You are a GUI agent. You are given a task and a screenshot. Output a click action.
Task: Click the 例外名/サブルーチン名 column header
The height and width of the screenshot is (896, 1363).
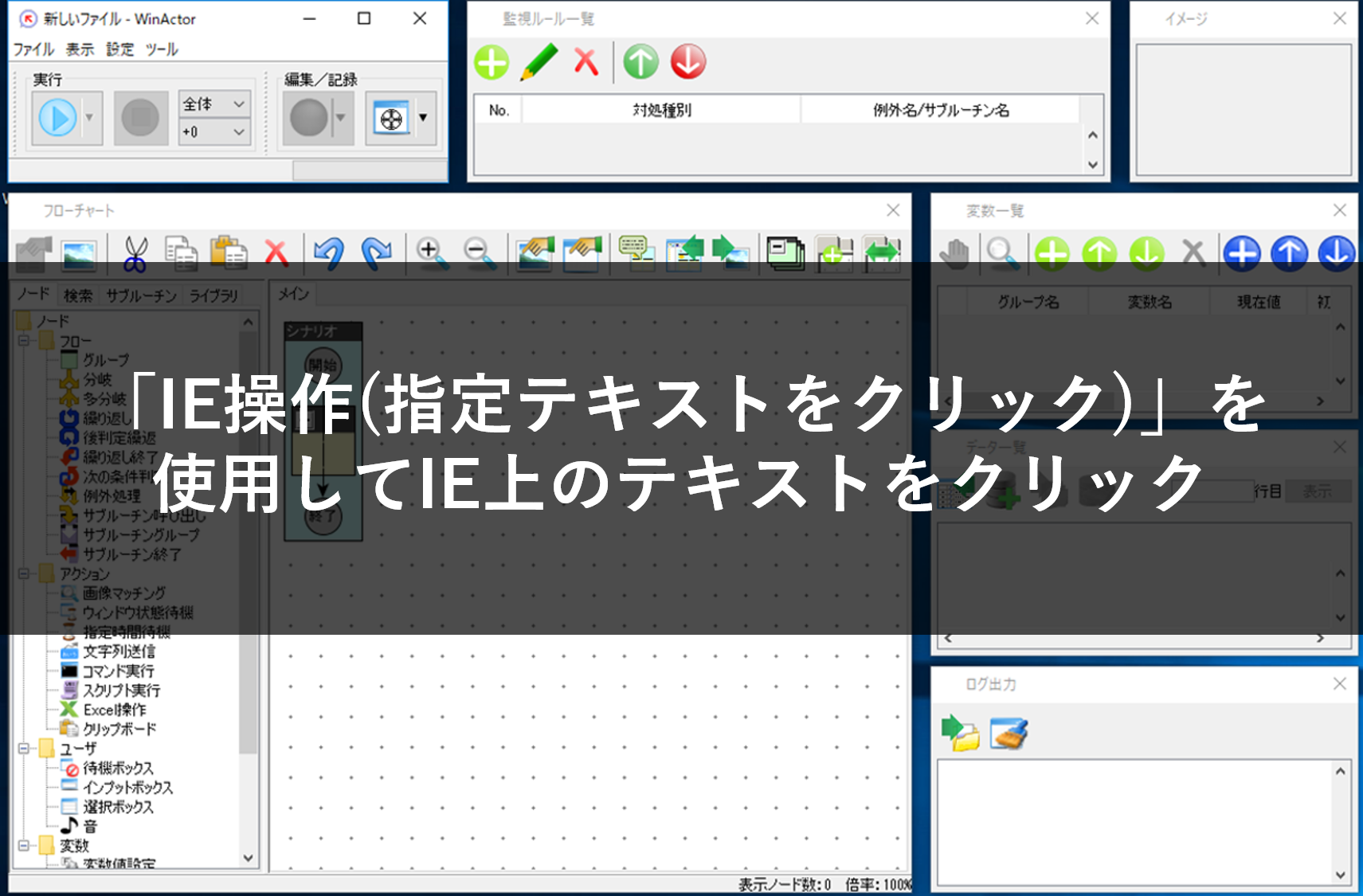(x=940, y=110)
